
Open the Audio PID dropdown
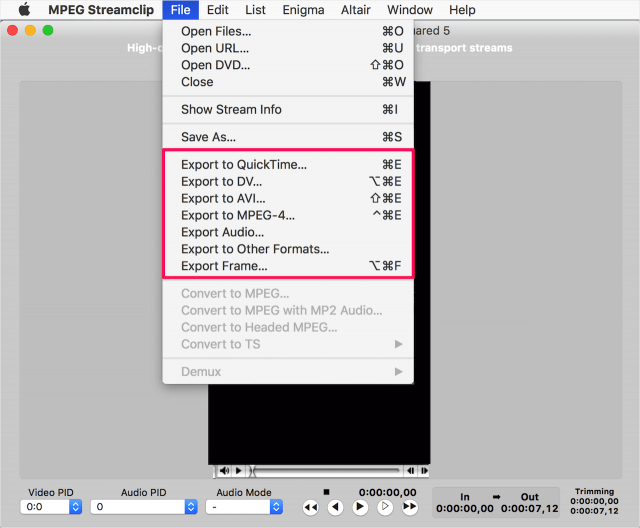[x=144, y=507]
